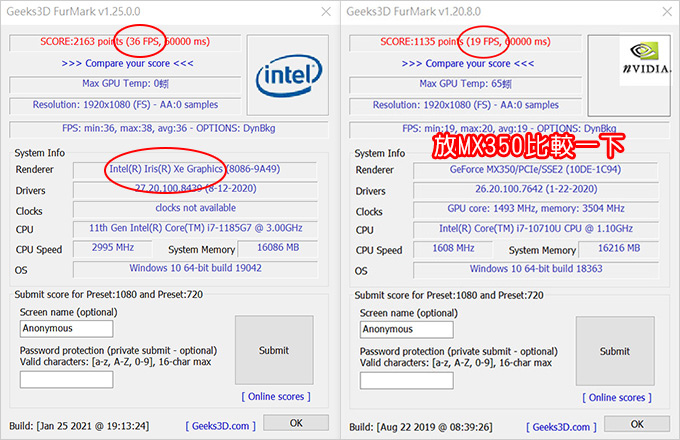The height and width of the screenshot is (440, 680).
Task: Click '11th Gen Intel Core i7-1185G7' CPU value
Action: click(x=195, y=228)
